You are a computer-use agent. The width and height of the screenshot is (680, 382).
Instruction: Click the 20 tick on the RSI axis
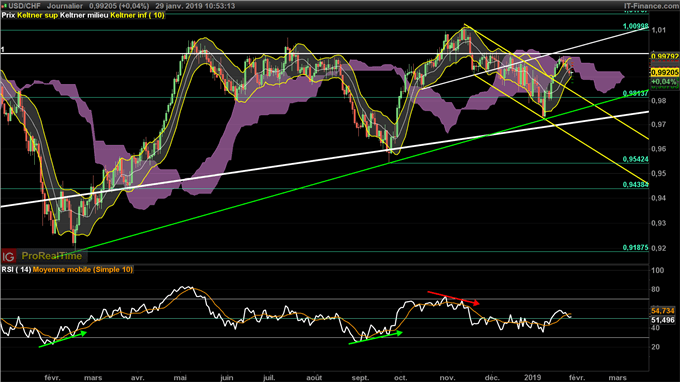pos(656,347)
